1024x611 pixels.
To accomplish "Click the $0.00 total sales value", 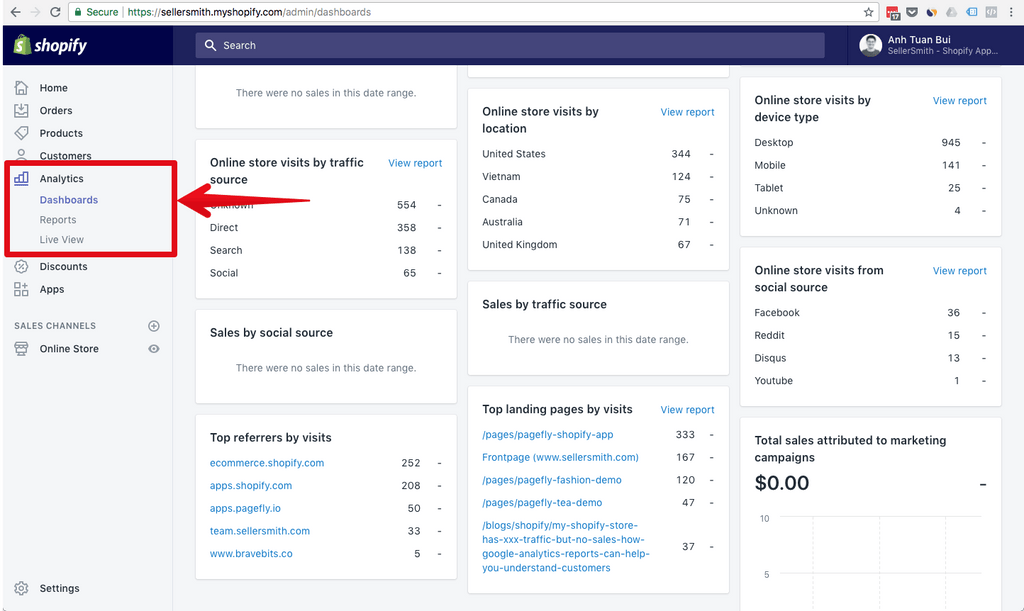I will tap(782, 483).
